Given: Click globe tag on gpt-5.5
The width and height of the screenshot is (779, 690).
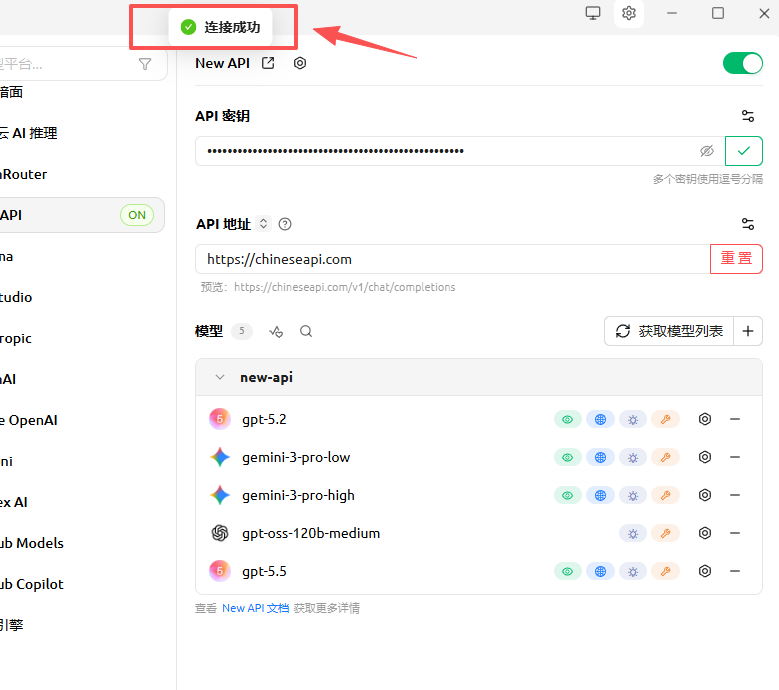Looking at the screenshot, I should pyautogui.click(x=600, y=572).
